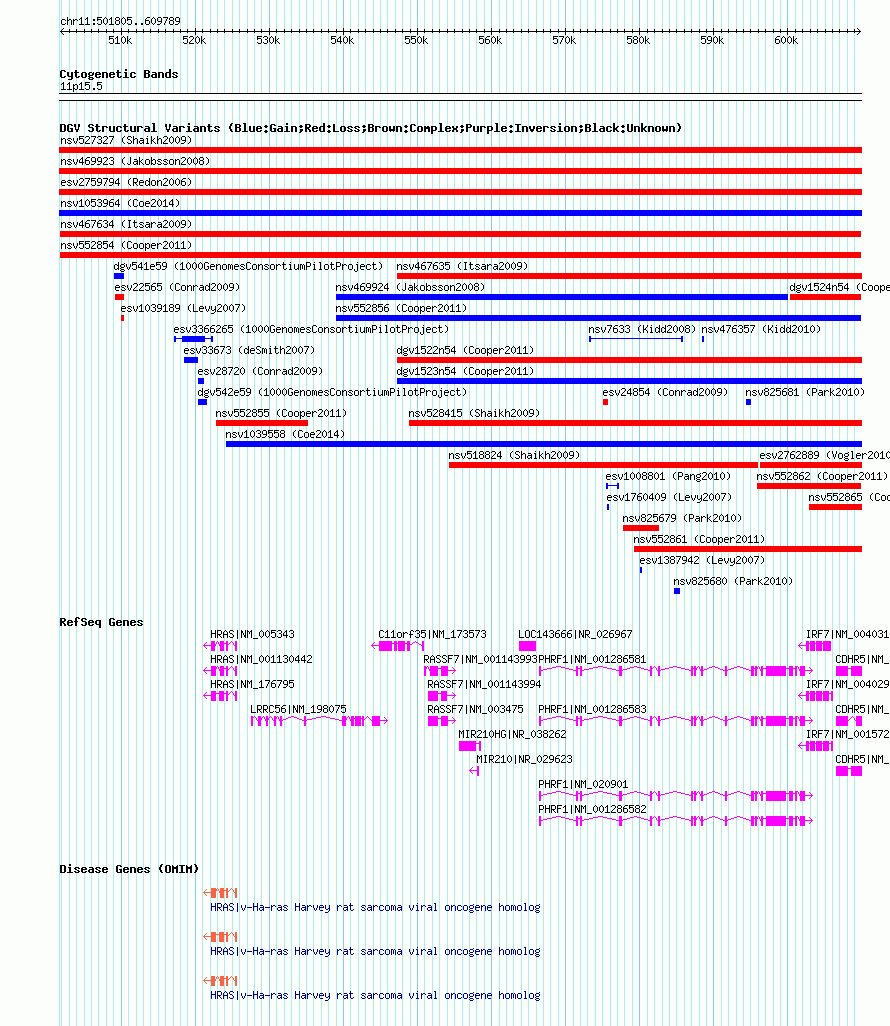Click the LOC143666|NR_026967 gene label
This screenshot has width=890, height=1026.
click(x=575, y=634)
